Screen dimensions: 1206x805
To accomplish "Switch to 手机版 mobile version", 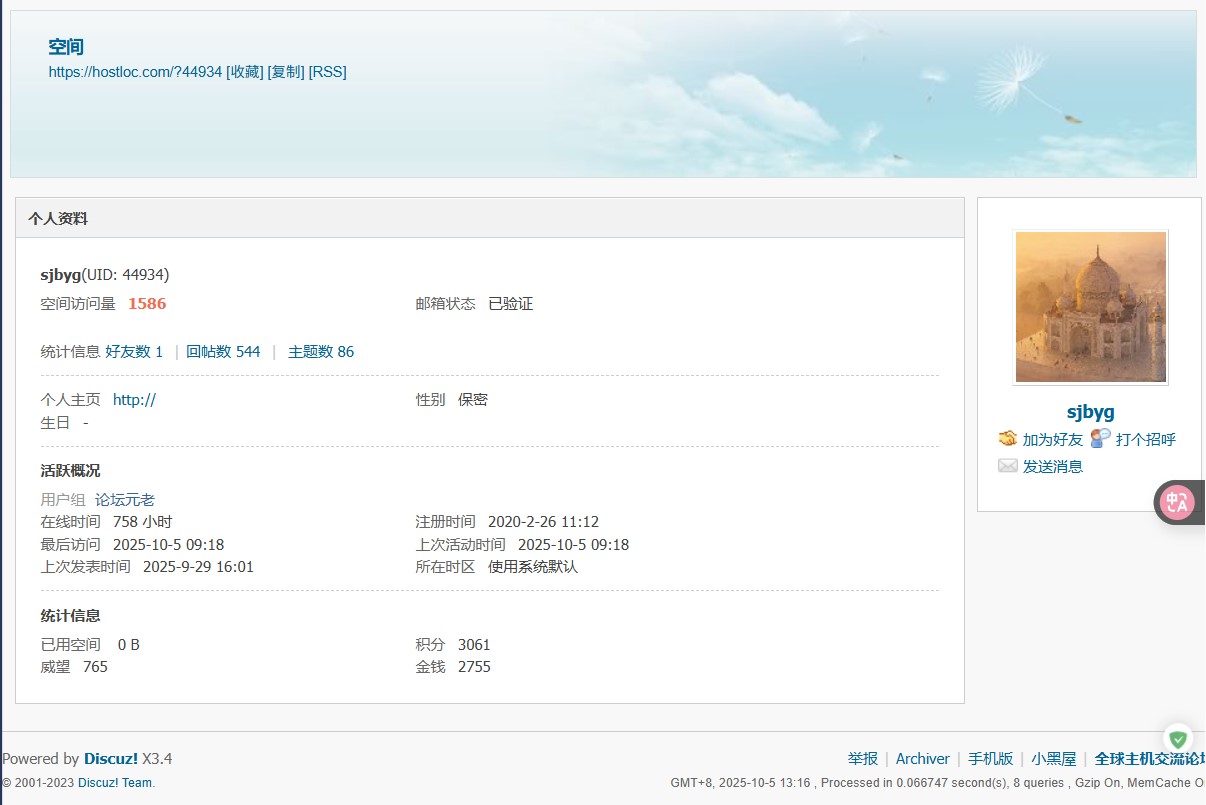I will pos(990,759).
